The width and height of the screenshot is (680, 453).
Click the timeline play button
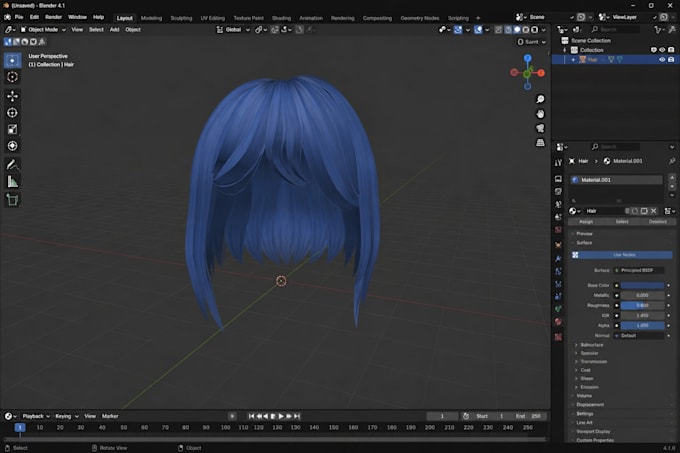(x=281, y=416)
